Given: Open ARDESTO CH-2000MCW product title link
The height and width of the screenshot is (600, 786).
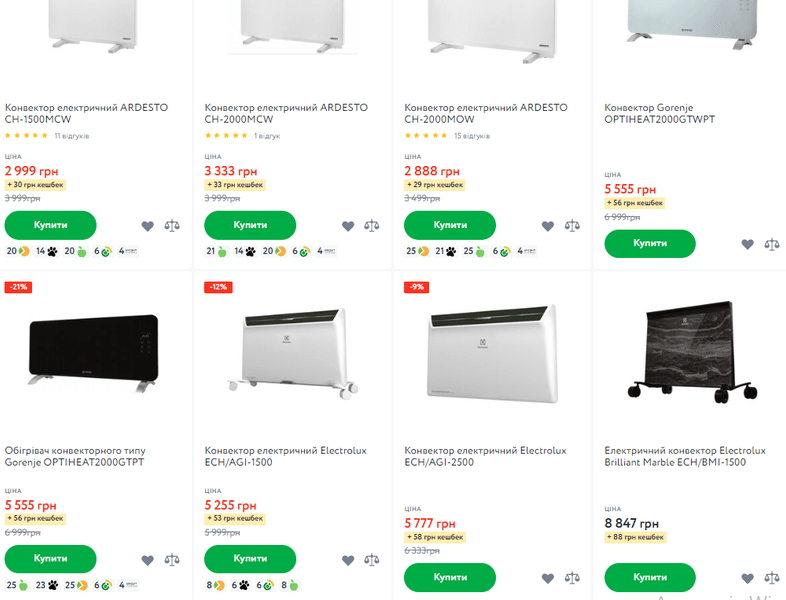Looking at the screenshot, I should pyautogui.click(x=285, y=113).
